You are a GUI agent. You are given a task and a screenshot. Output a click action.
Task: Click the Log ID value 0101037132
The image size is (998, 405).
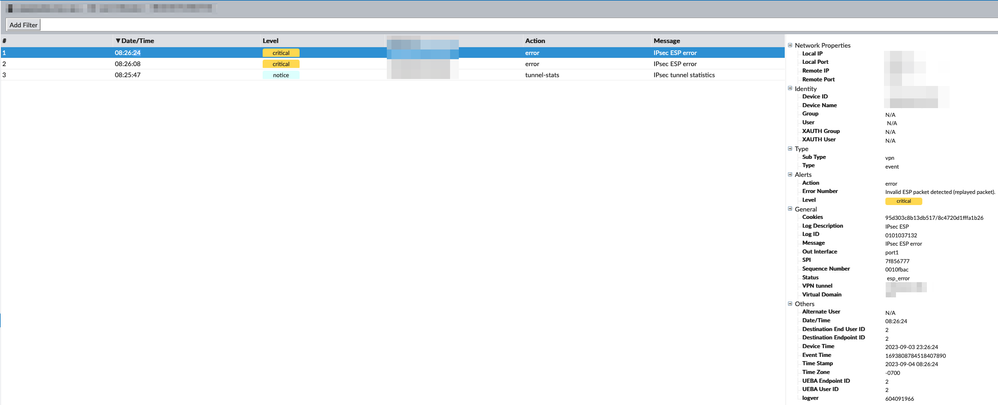coord(901,235)
